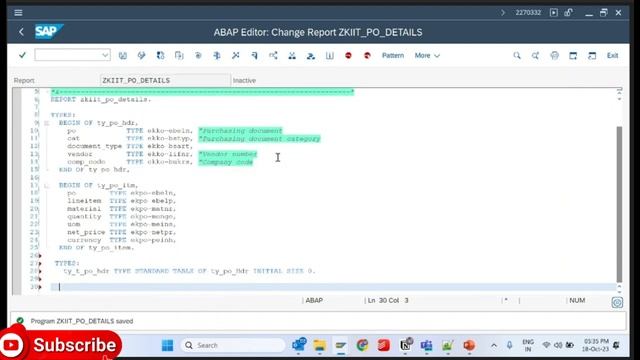Print via the printer icon

pos(554,56)
